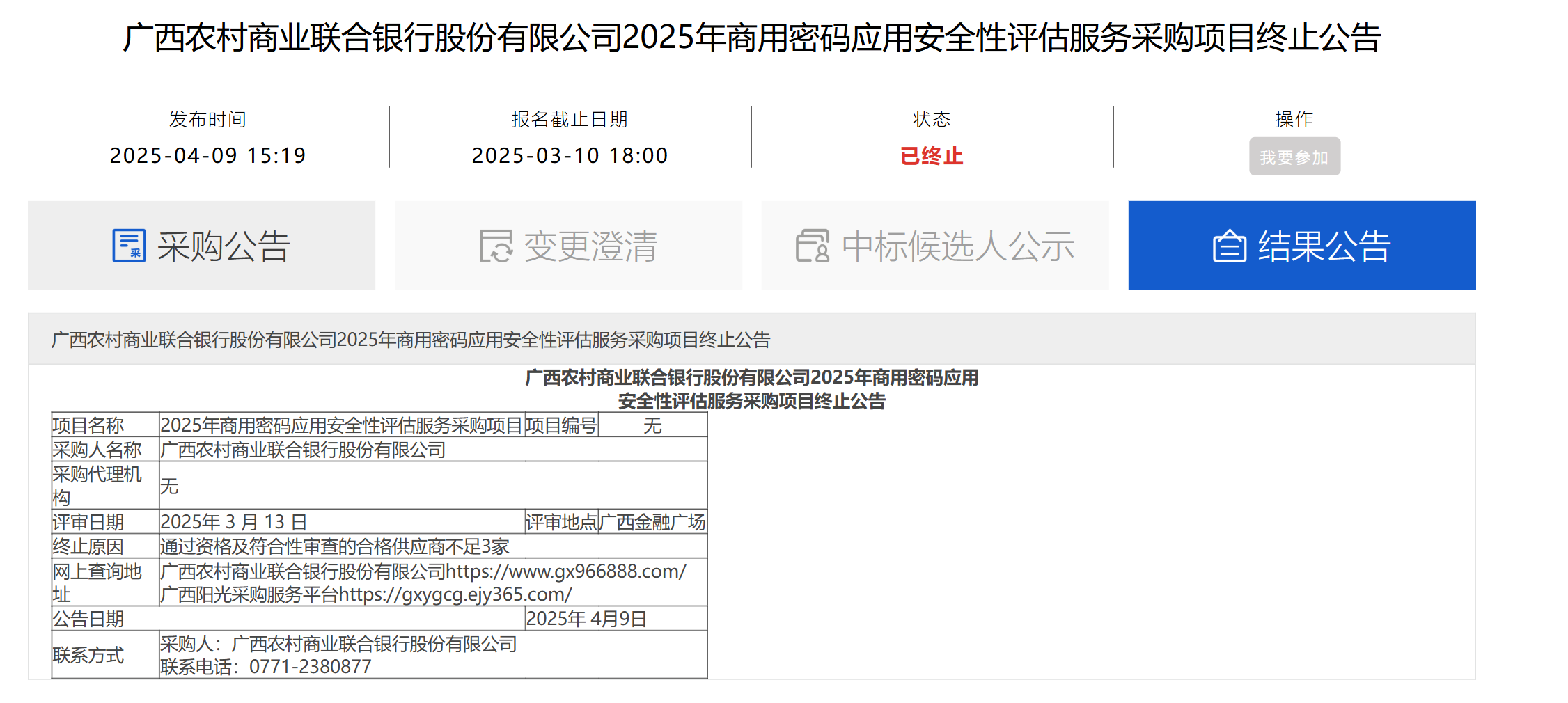Click the 状态 label
The height and width of the screenshot is (703, 1568).
click(x=932, y=119)
